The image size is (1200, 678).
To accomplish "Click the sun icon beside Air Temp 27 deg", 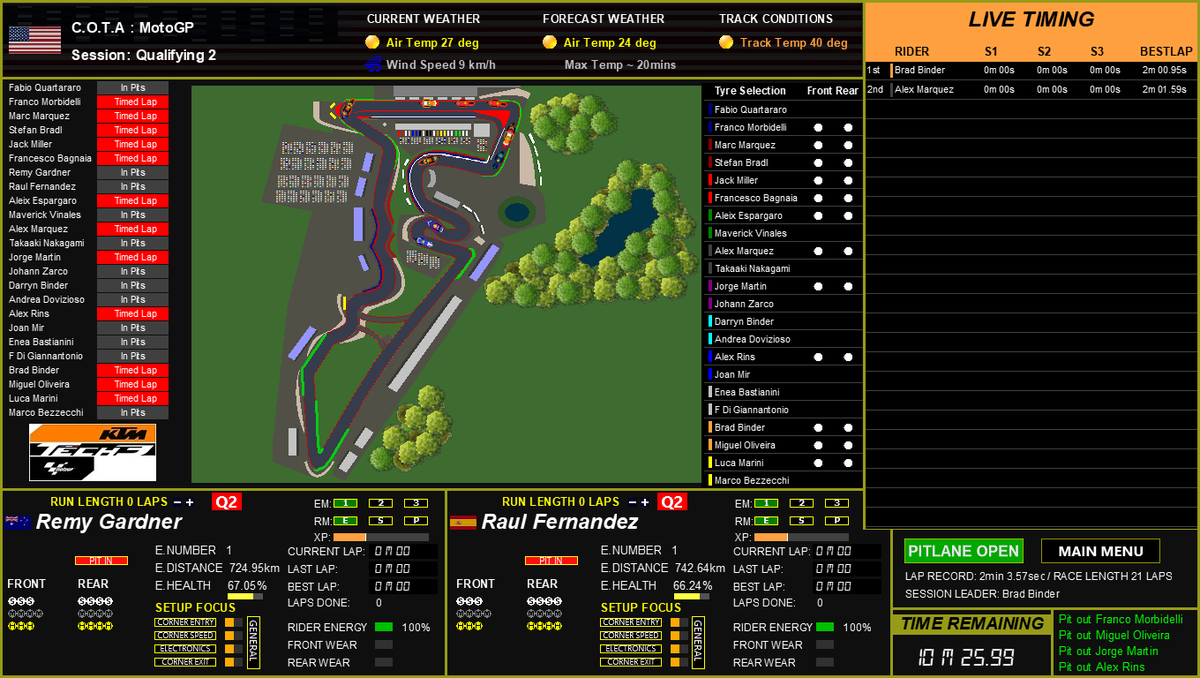I will click(x=372, y=42).
